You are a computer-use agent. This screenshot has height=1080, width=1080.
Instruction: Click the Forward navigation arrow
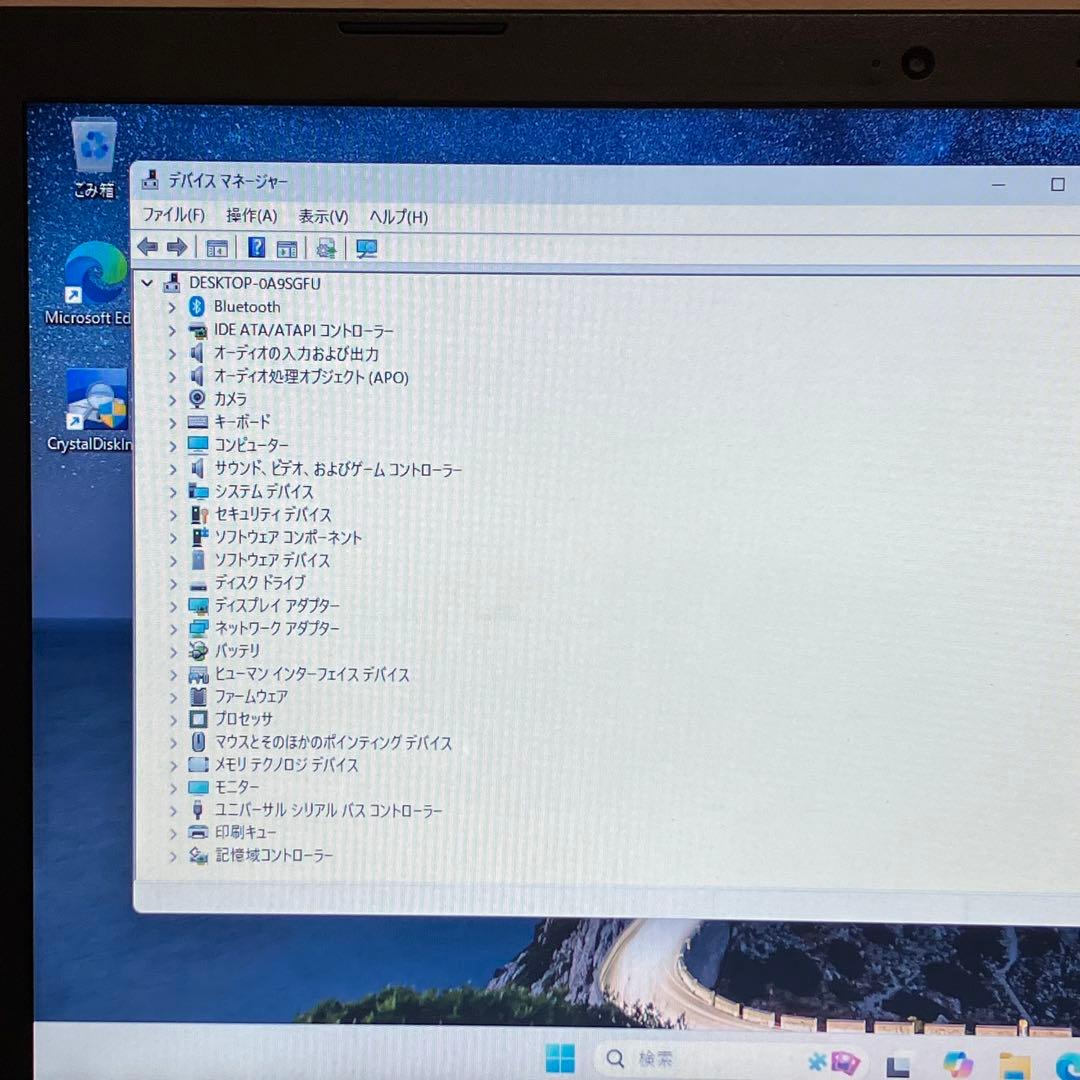[x=177, y=247]
